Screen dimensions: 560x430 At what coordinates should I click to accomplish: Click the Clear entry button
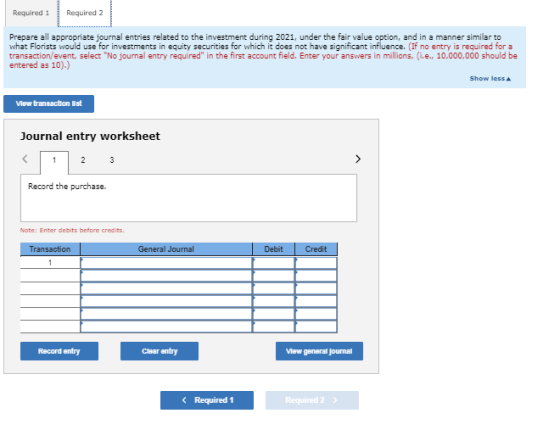click(159, 351)
